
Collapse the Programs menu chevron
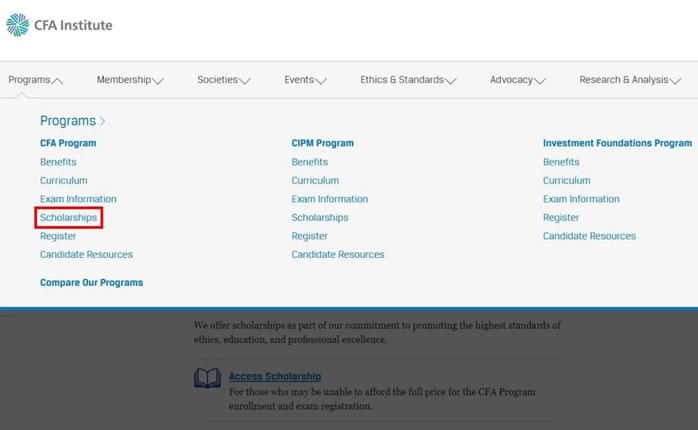tap(57, 81)
